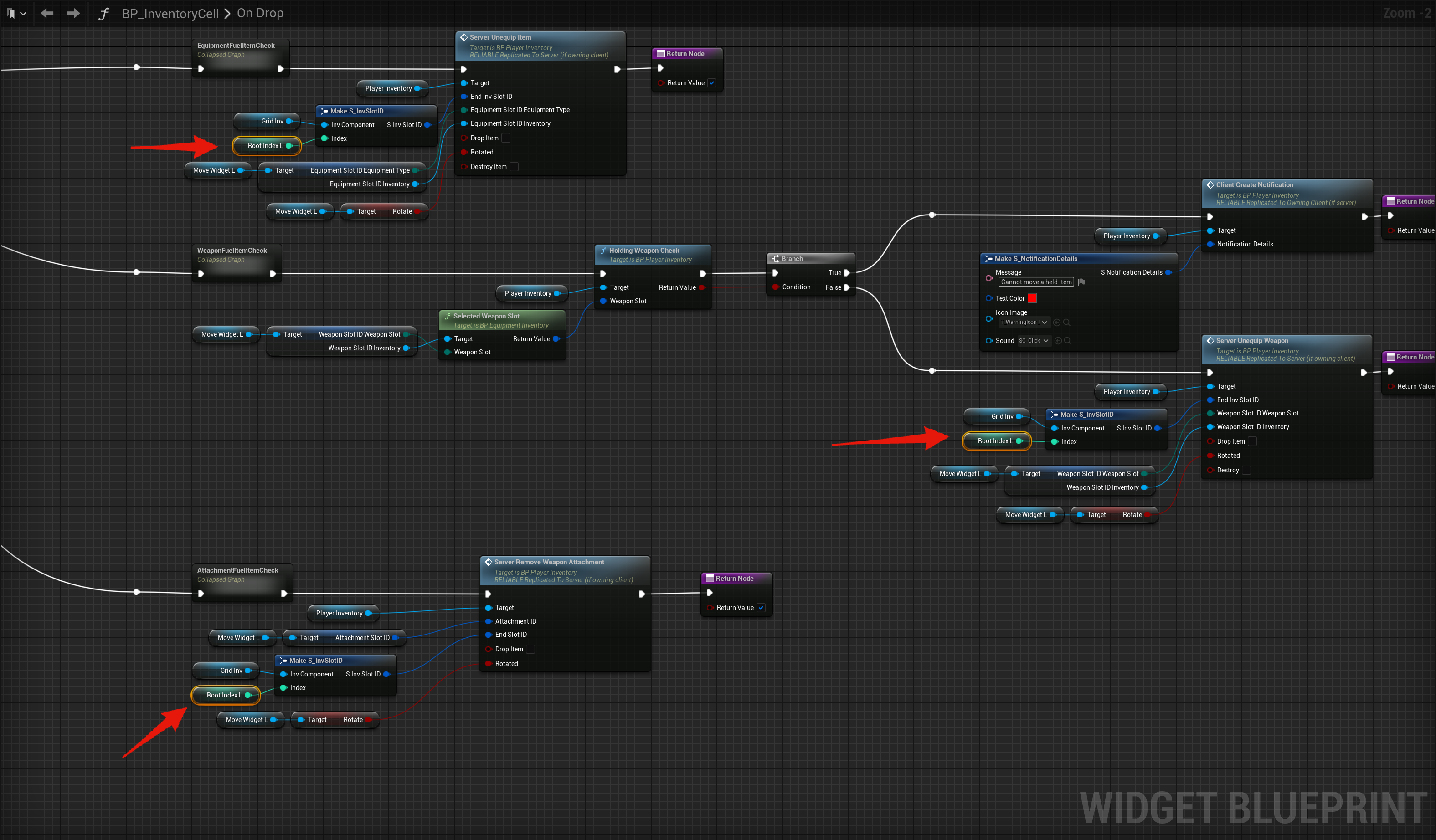Toggle Destroy Item checkbox
Viewport: 1436px width, 840px height.
514,167
